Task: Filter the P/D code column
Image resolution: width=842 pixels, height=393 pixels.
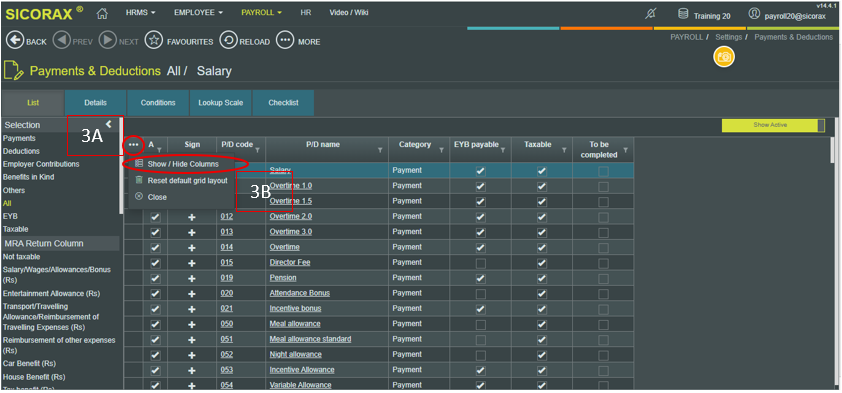Action: point(258,151)
